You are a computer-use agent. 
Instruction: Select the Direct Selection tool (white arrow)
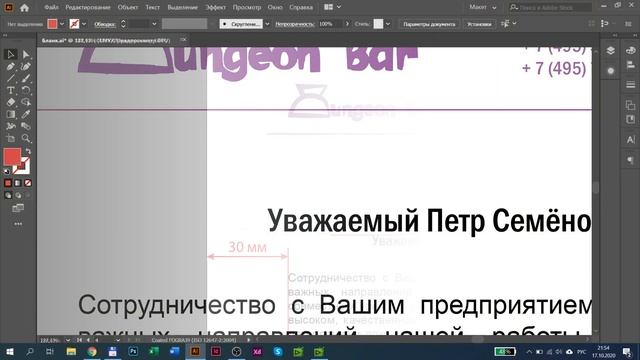coord(26,54)
